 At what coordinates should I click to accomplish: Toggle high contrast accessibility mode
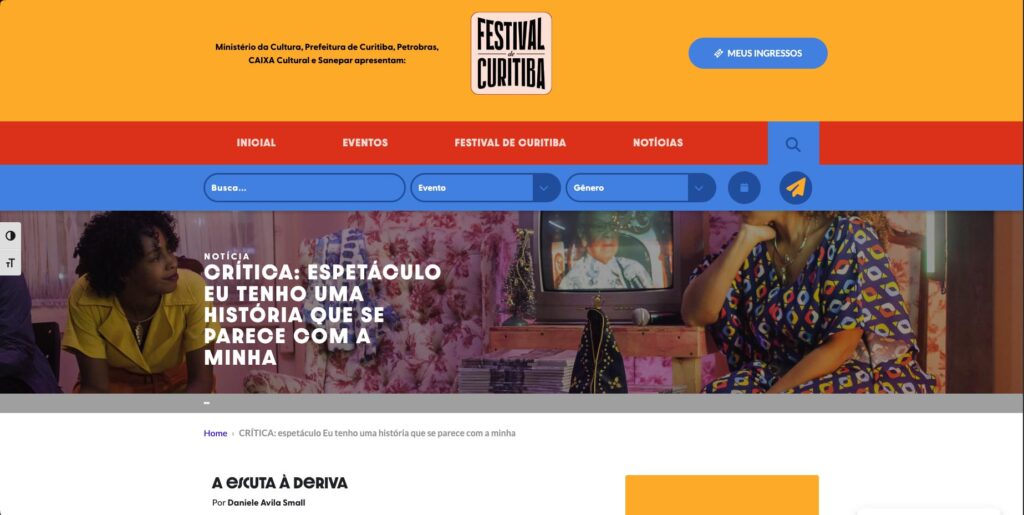(x=10, y=236)
